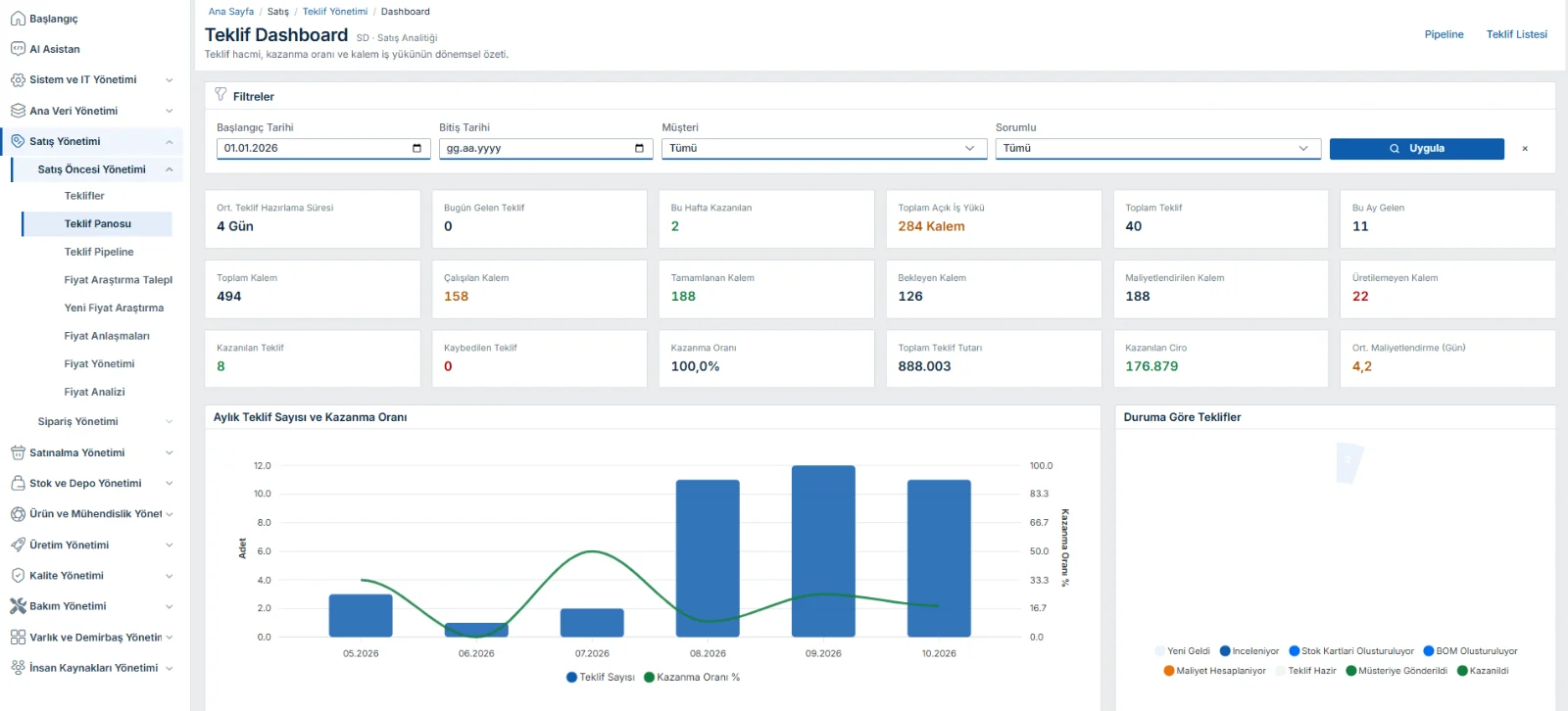Click the Satınalma Yönetimi cart icon
Screen dimensions: 1568x711
click(x=18, y=452)
